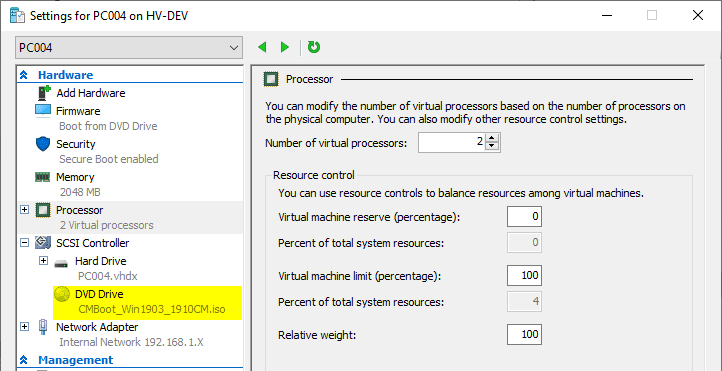Screen dimensions: 722x371
Task: Expand the Network Adapter tree node
Action: click(x=24, y=327)
